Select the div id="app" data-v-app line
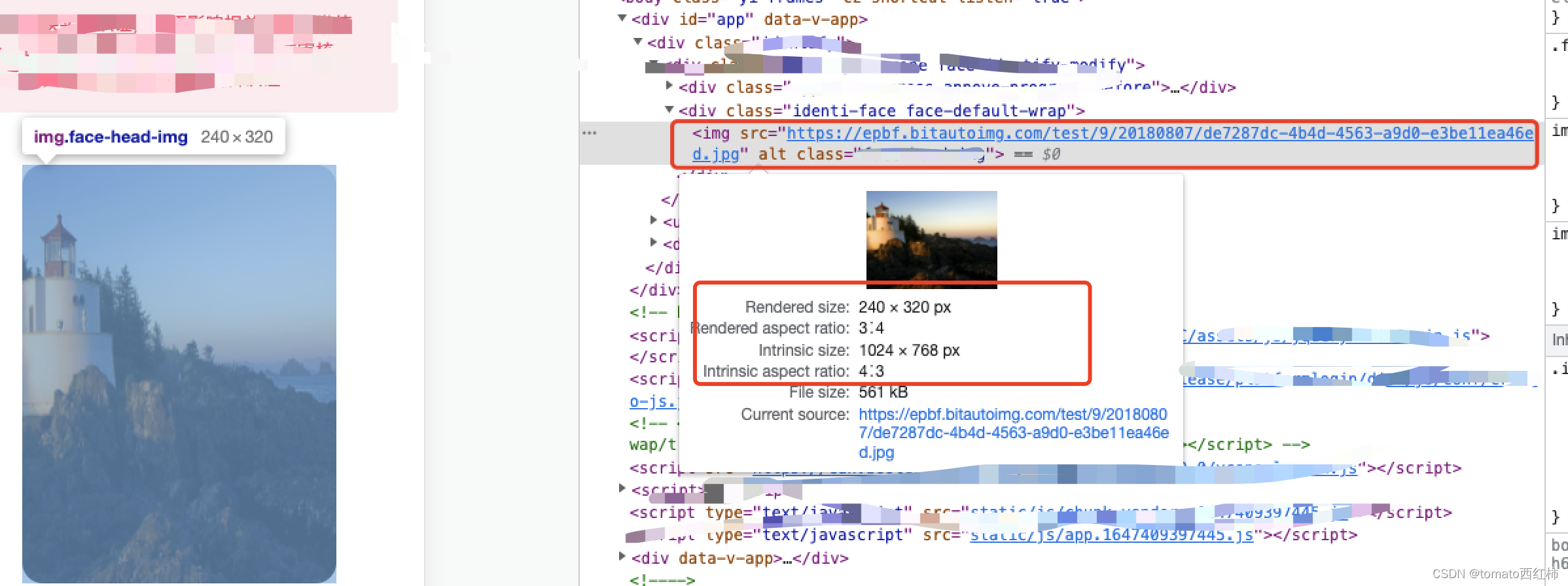Screen dimensions: 1568x586 (x=750, y=20)
